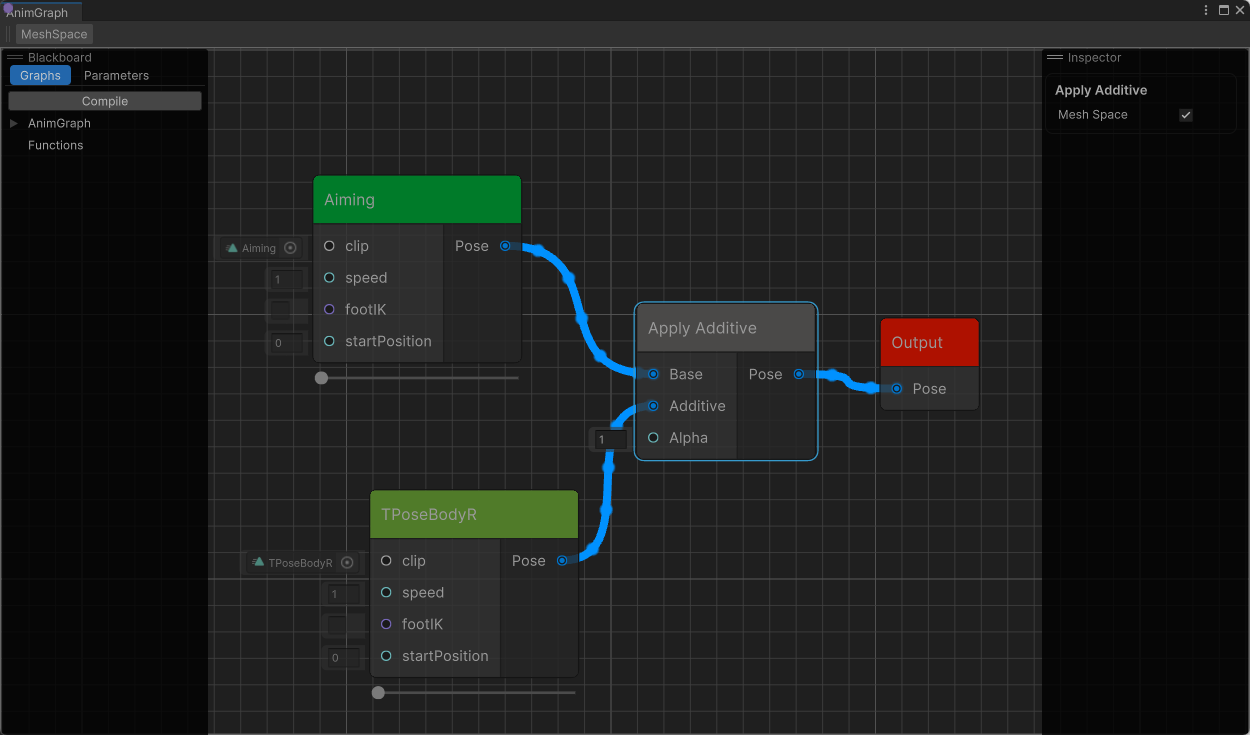The width and height of the screenshot is (1250, 735).
Task: Click the clip input port on the TPoseBodyR node
Action: (x=386, y=561)
